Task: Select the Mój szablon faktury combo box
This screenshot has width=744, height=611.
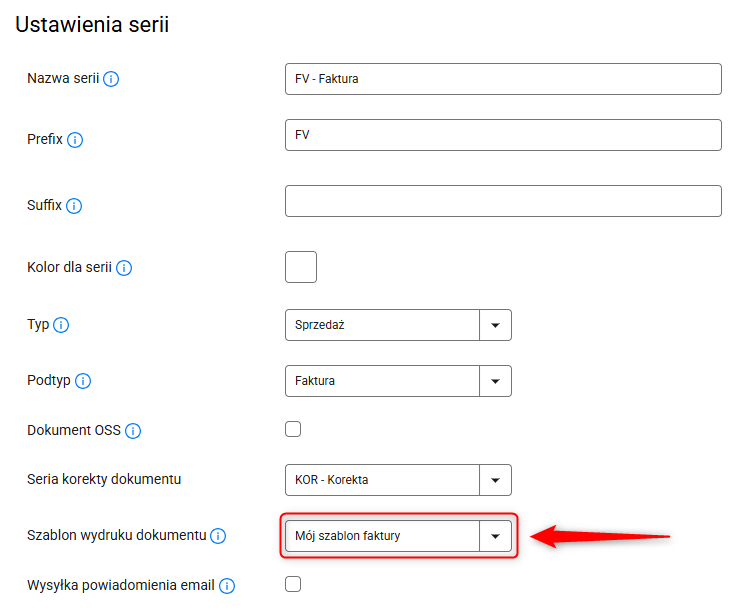Action: pos(382,536)
